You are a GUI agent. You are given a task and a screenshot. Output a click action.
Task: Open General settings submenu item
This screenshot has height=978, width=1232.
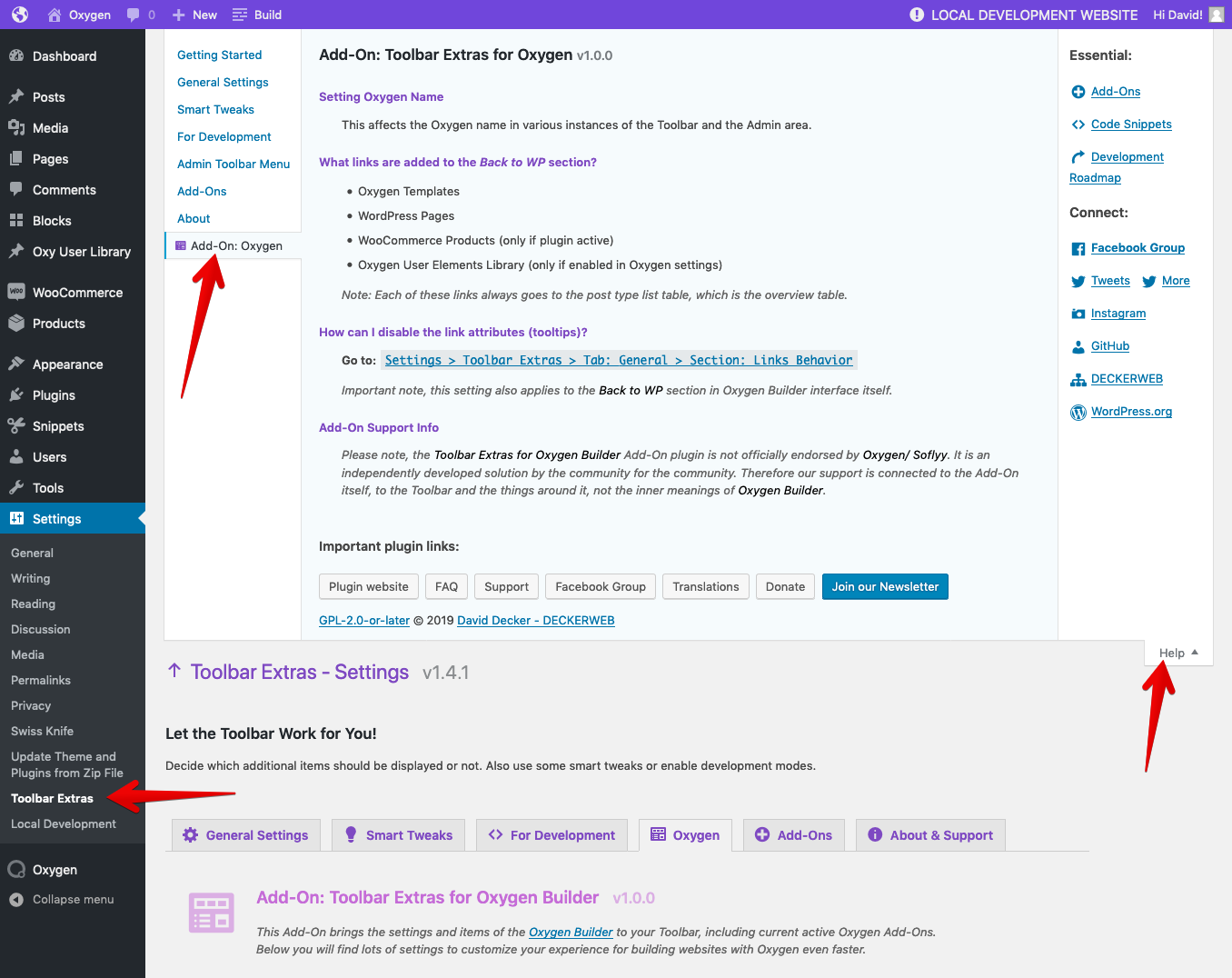pyautogui.click(x=32, y=553)
